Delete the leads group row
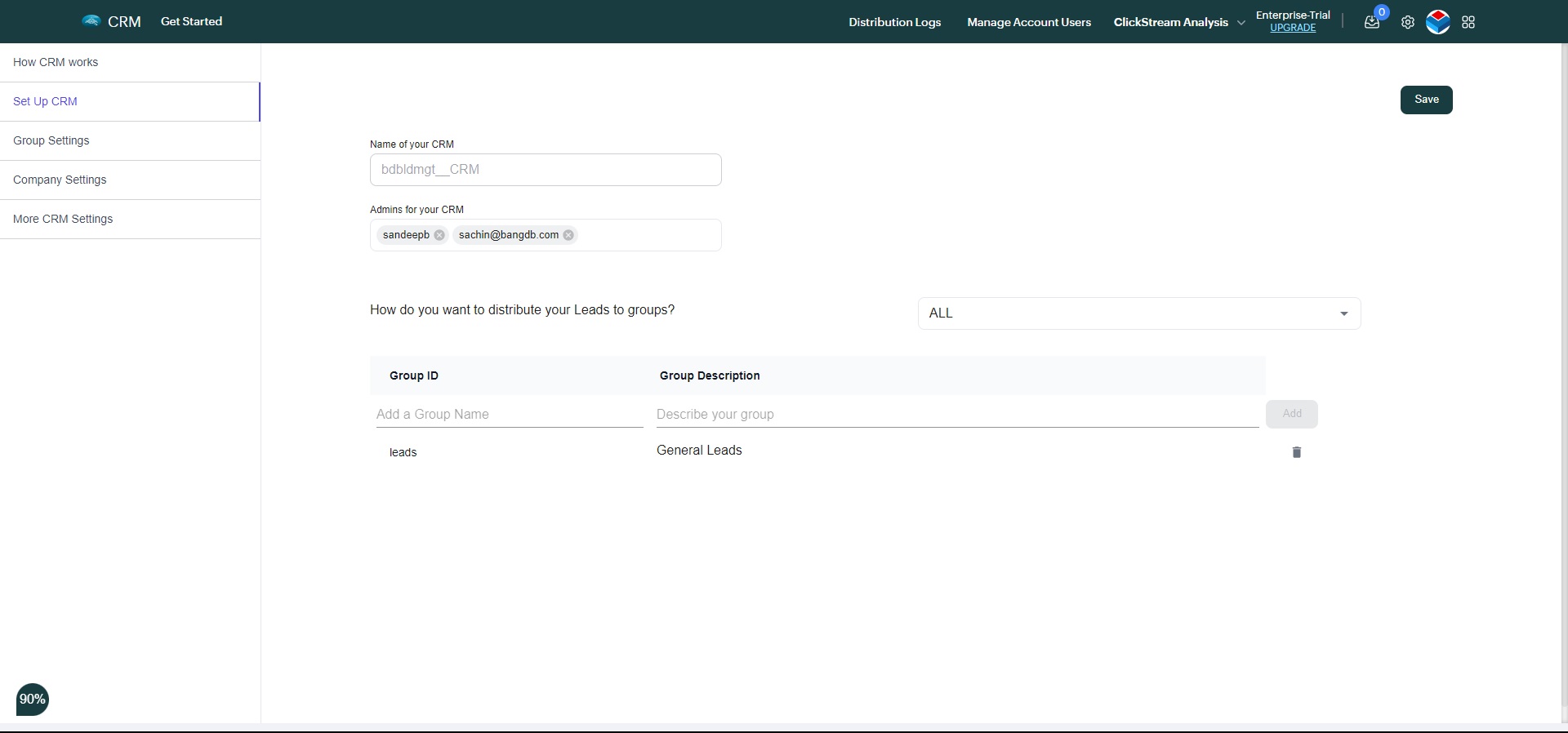 [x=1296, y=452]
